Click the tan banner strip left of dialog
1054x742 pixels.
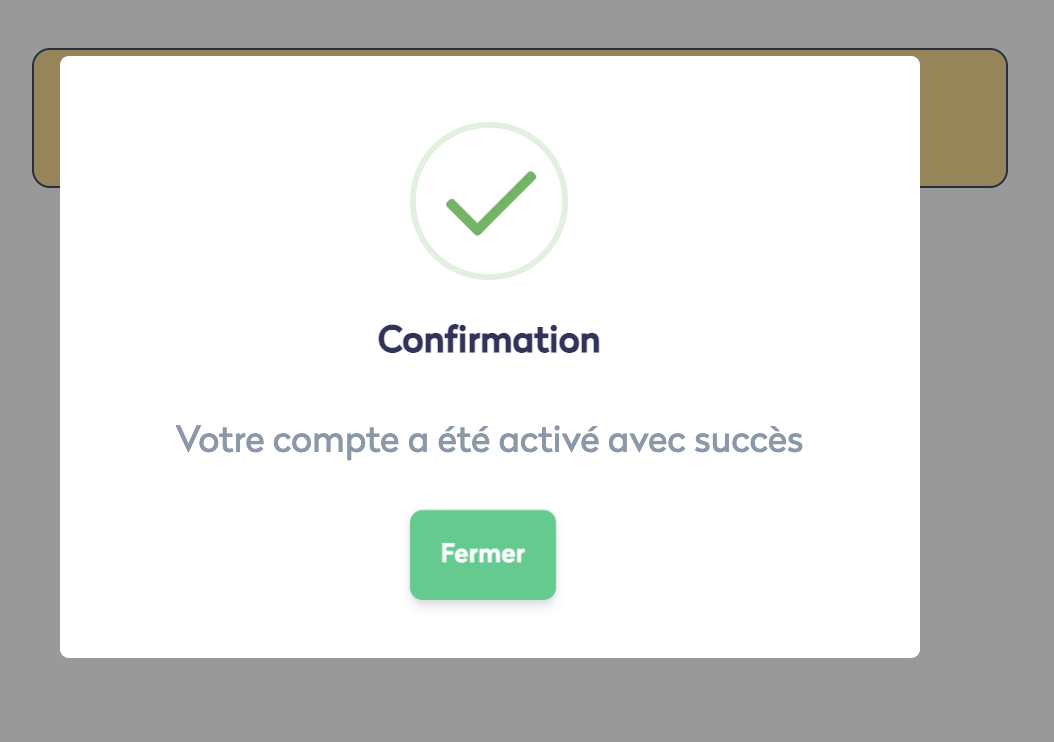pos(47,118)
